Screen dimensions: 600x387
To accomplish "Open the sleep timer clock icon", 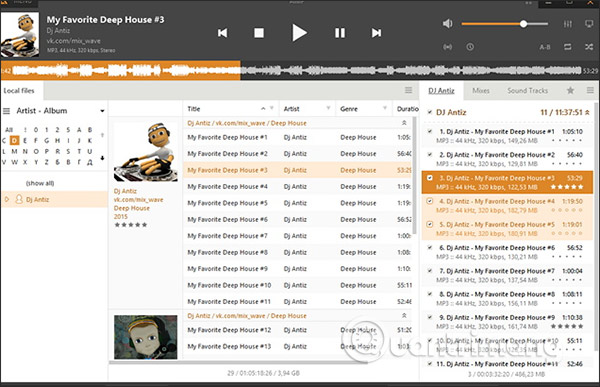I will point(470,47).
